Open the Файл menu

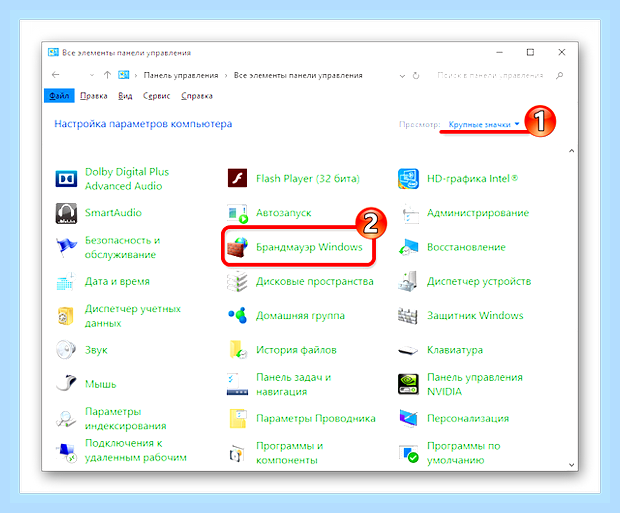coord(59,96)
